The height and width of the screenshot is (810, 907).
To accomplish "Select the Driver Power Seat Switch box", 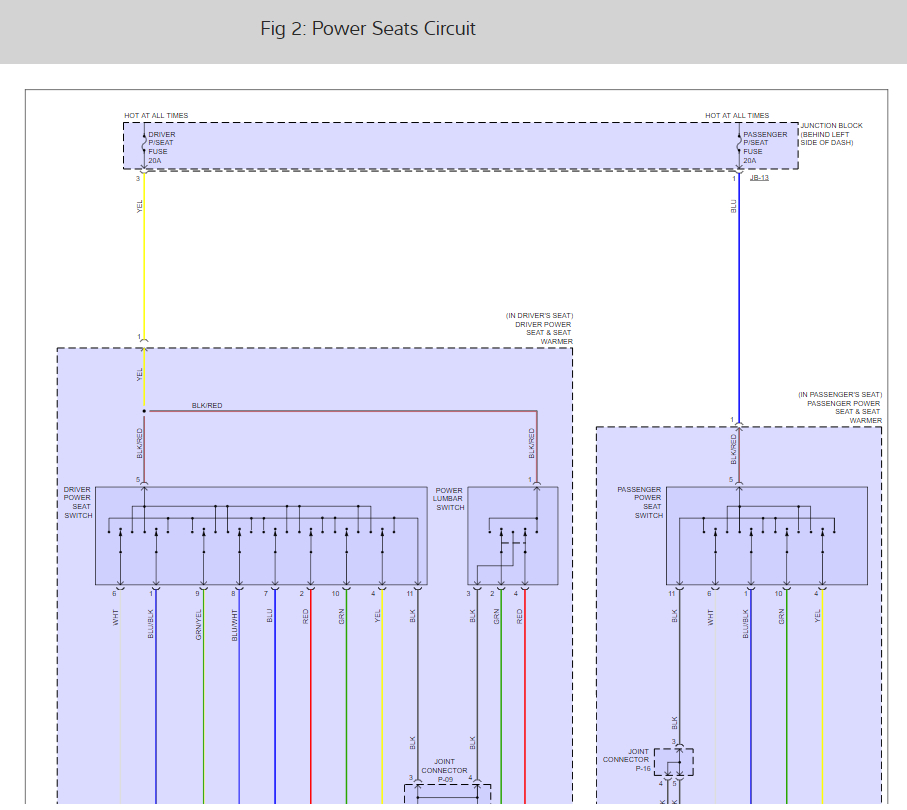I will (260, 535).
